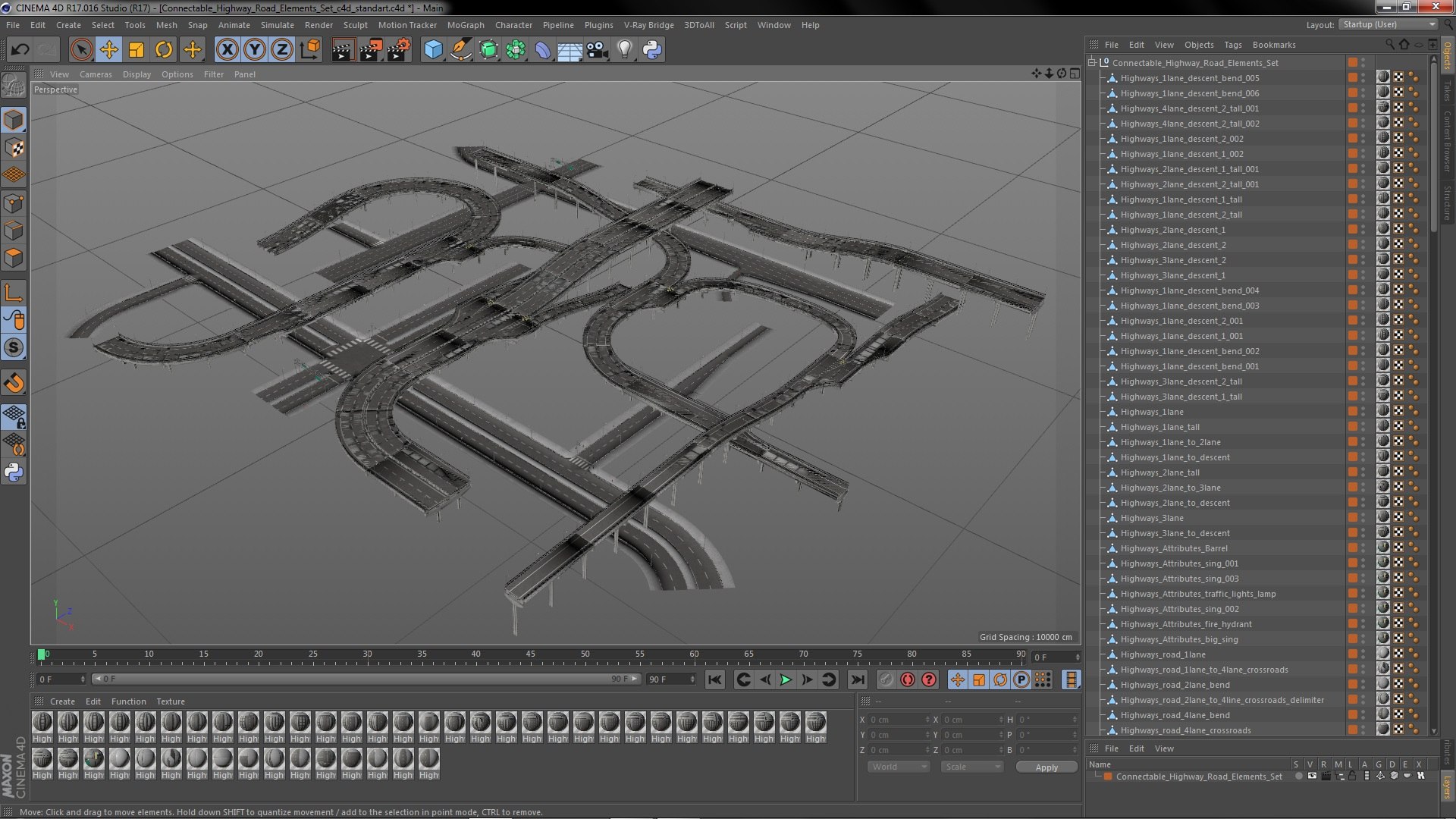Open the Render to Picture Viewer icon
The width and height of the screenshot is (1456, 819).
click(x=371, y=50)
